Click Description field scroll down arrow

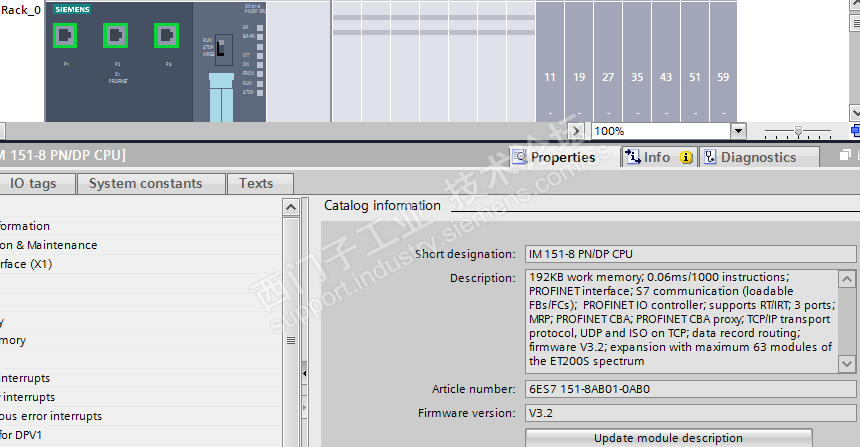click(x=847, y=363)
